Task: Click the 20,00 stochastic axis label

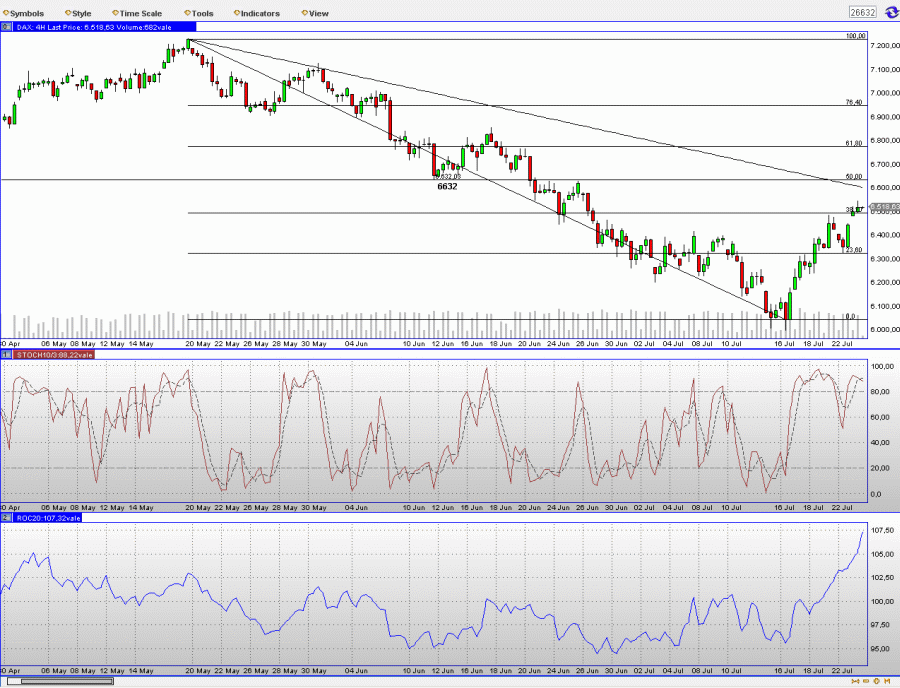Action: 880,468
